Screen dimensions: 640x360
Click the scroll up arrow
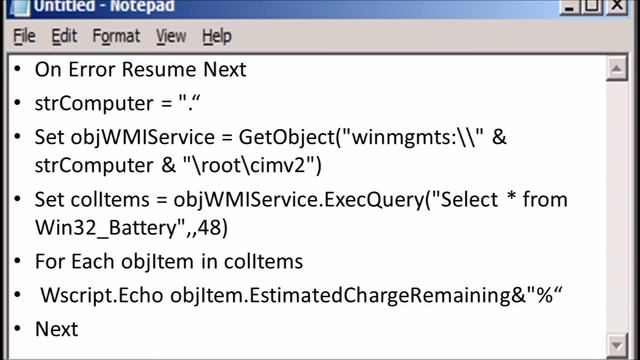616,69
